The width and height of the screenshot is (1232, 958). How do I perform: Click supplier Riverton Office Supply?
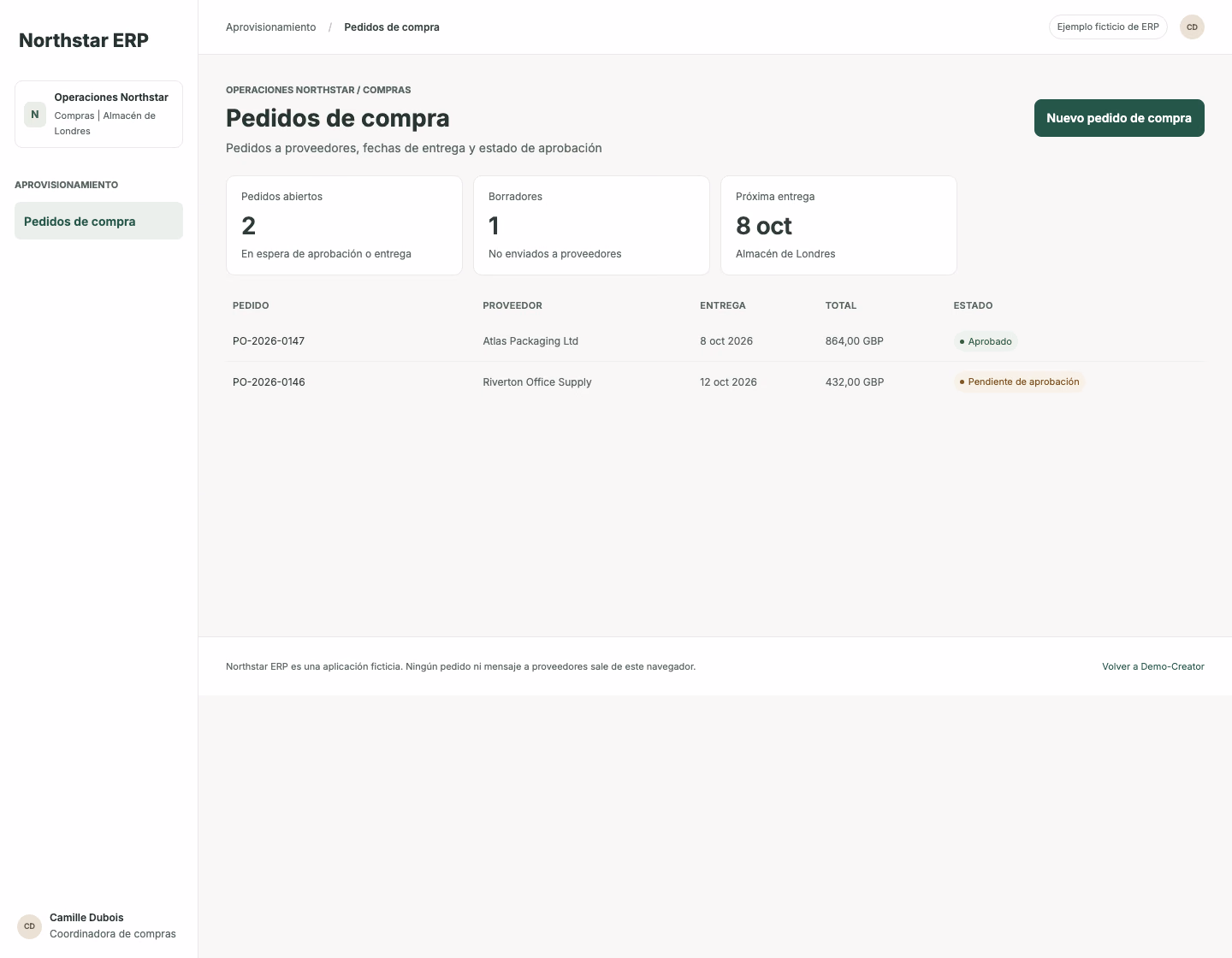point(537,382)
